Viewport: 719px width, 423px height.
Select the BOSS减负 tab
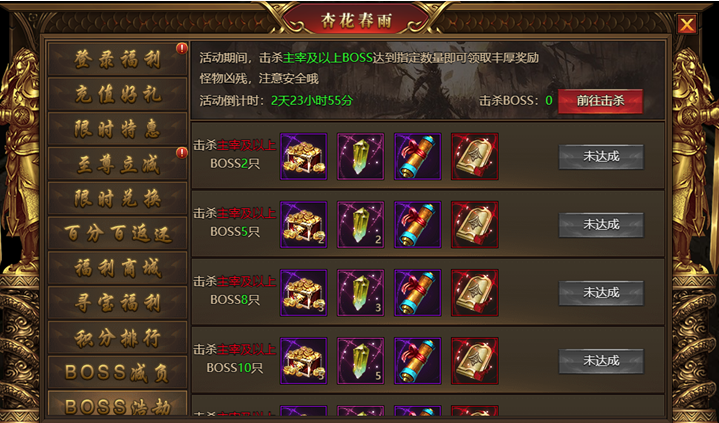tap(117, 373)
